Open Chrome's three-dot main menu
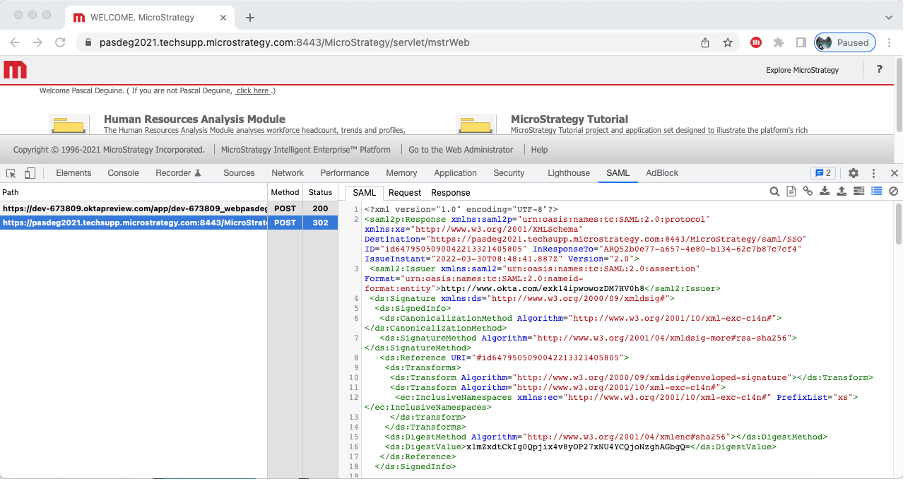Image resolution: width=904 pixels, height=480 pixels. tap(889, 43)
